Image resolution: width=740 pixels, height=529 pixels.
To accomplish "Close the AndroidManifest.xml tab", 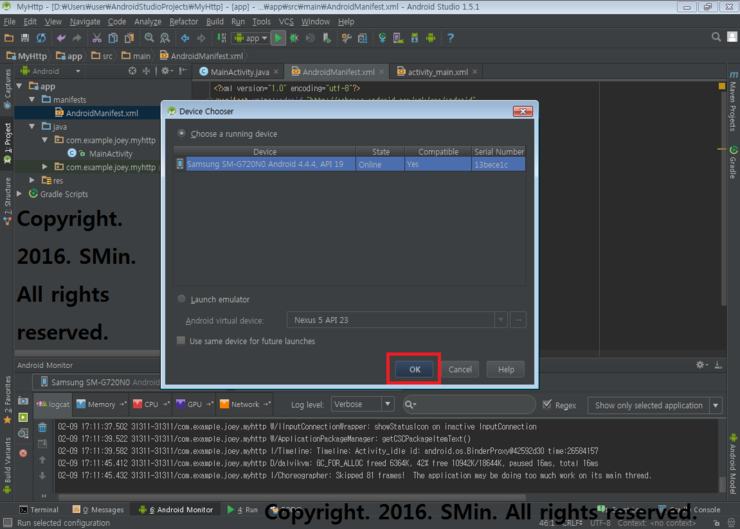I will click(381, 72).
